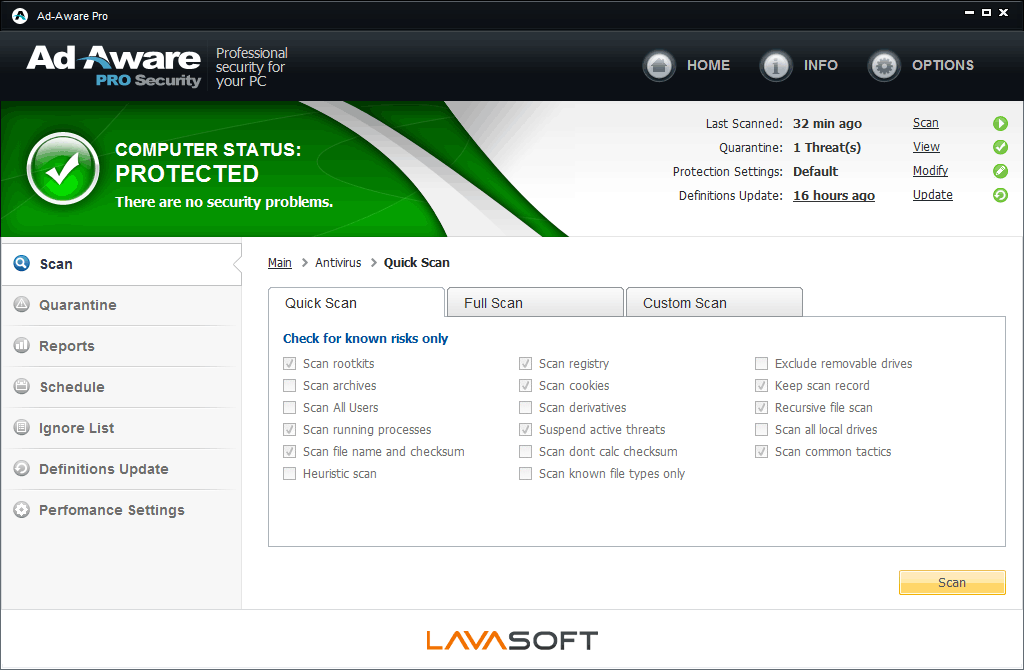
Task: Click the refresh icon beside Update
Action: pyautogui.click(x=1000, y=195)
